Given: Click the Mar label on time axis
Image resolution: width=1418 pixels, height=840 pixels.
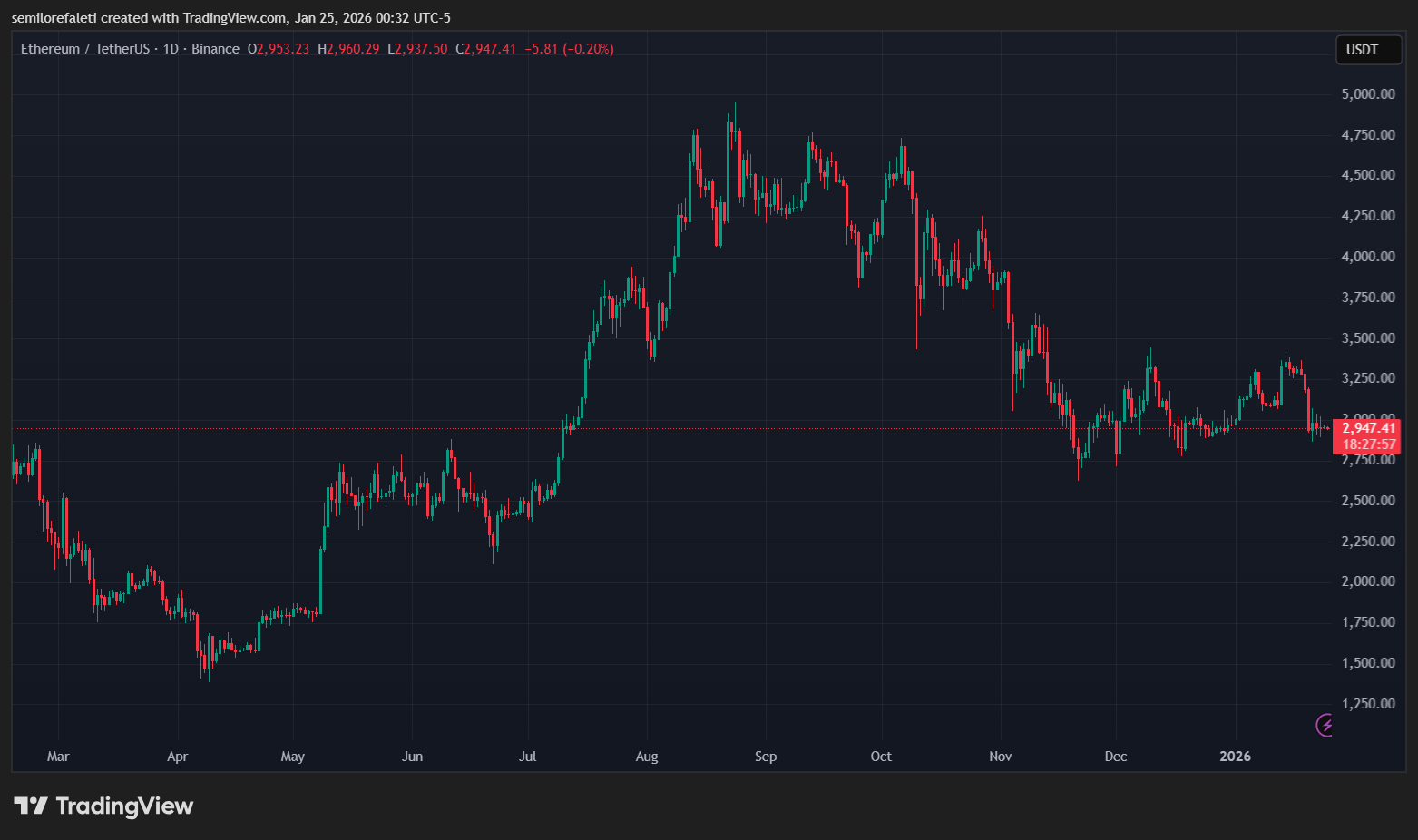Looking at the screenshot, I should pos(57,756).
